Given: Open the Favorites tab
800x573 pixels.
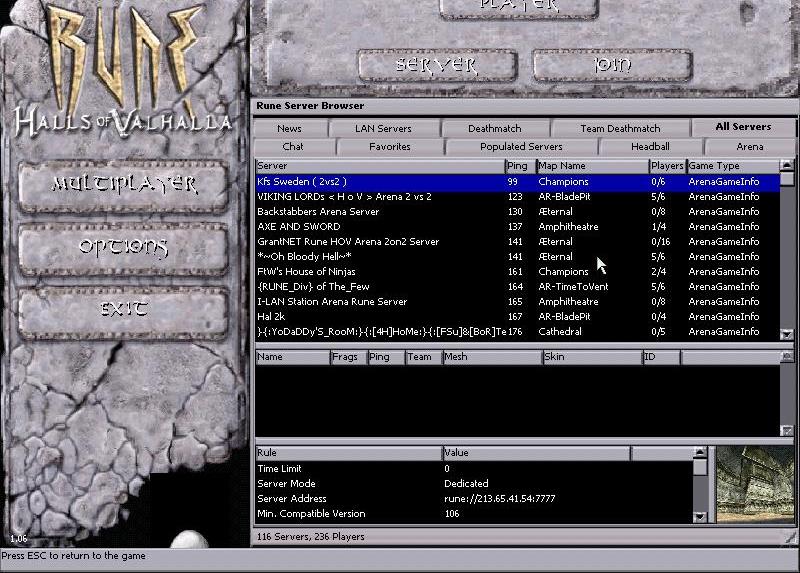Looking at the screenshot, I should tap(389, 146).
